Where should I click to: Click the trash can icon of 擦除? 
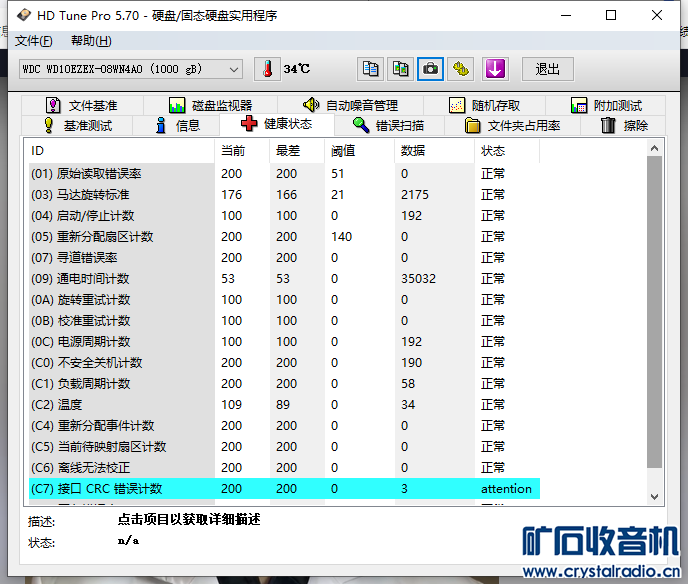pos(608,125)
